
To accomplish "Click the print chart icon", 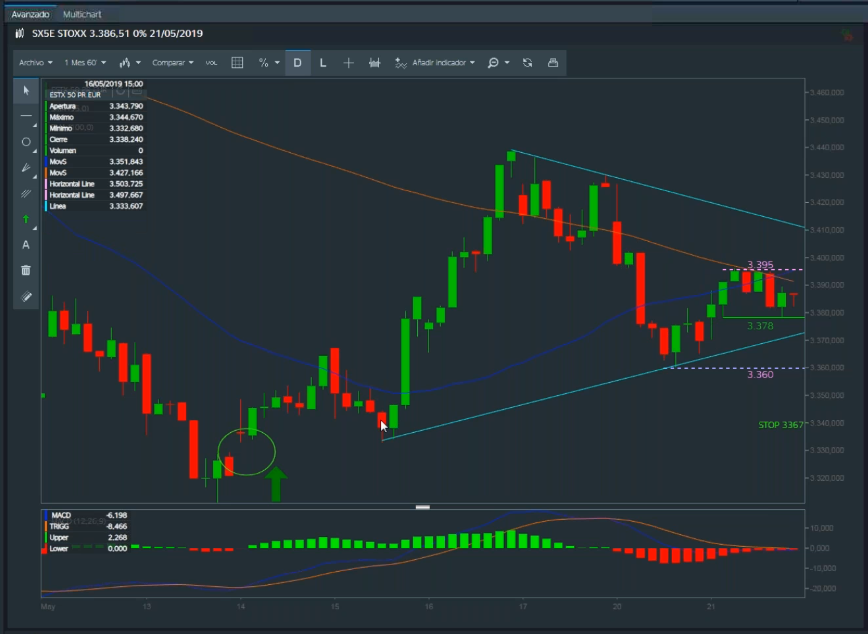I will pyautogui.click(x=552, y=63).
